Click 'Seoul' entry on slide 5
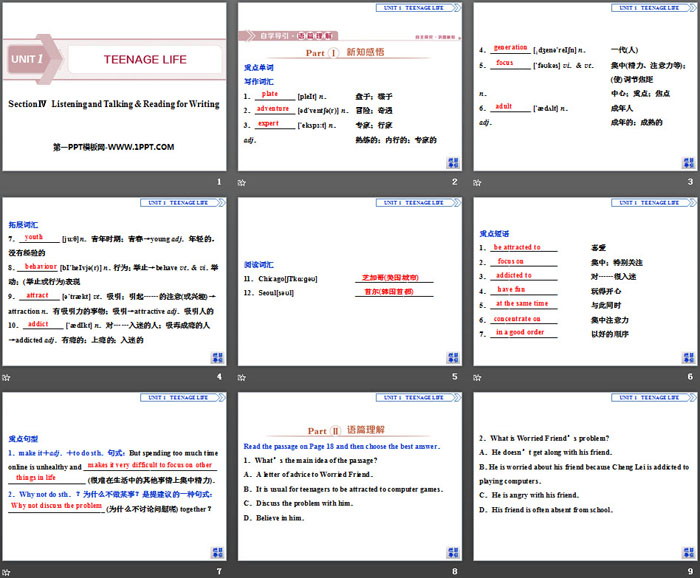Viewport: 700px width, 578px height. (269, 293)
